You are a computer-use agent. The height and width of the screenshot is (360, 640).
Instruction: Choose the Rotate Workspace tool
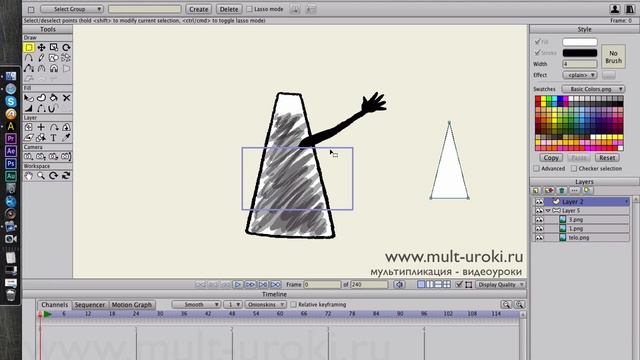53,176
